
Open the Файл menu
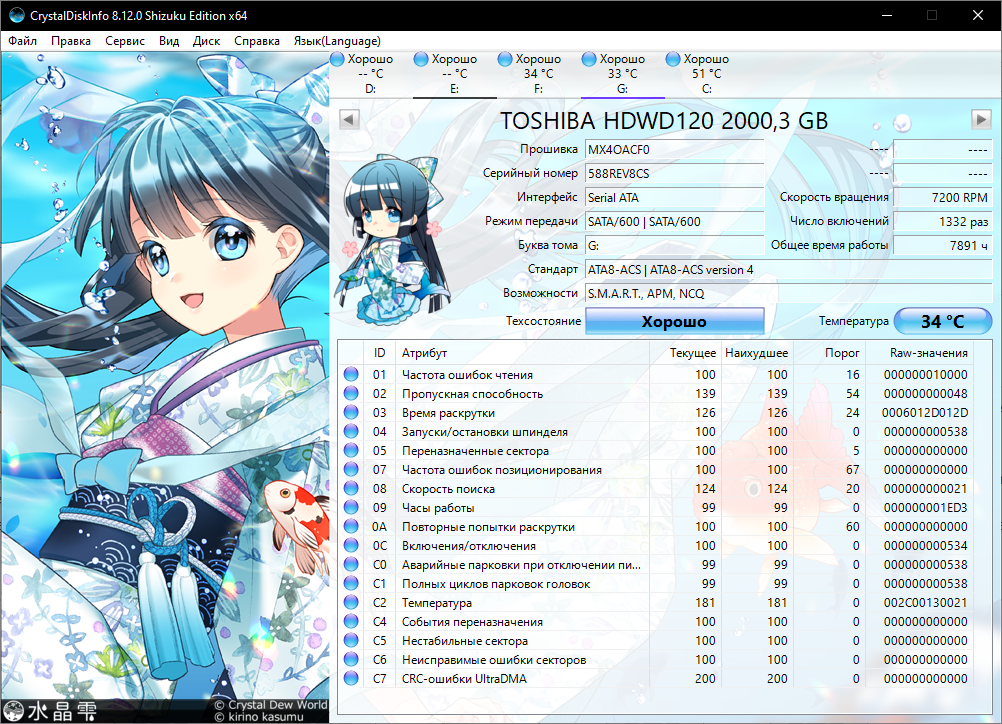point(22,41)
